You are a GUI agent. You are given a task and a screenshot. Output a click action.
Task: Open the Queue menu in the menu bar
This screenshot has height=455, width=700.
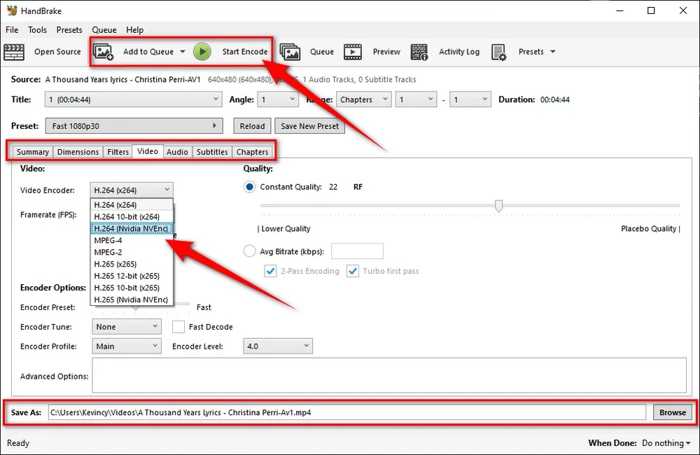point(104,30)
